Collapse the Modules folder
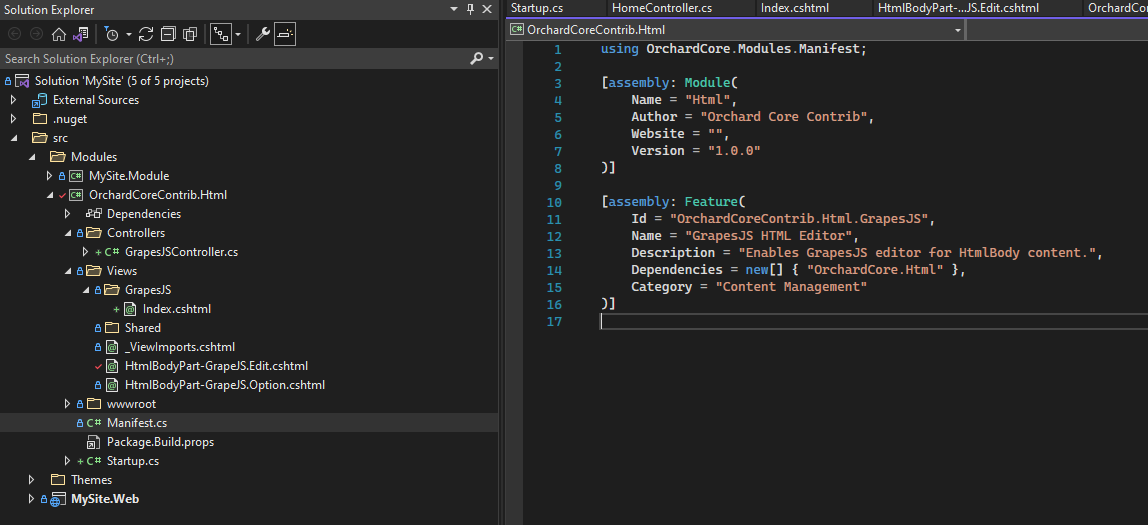Image resolution: width=1148 pixels, height=525 pixels. [31, 157]
